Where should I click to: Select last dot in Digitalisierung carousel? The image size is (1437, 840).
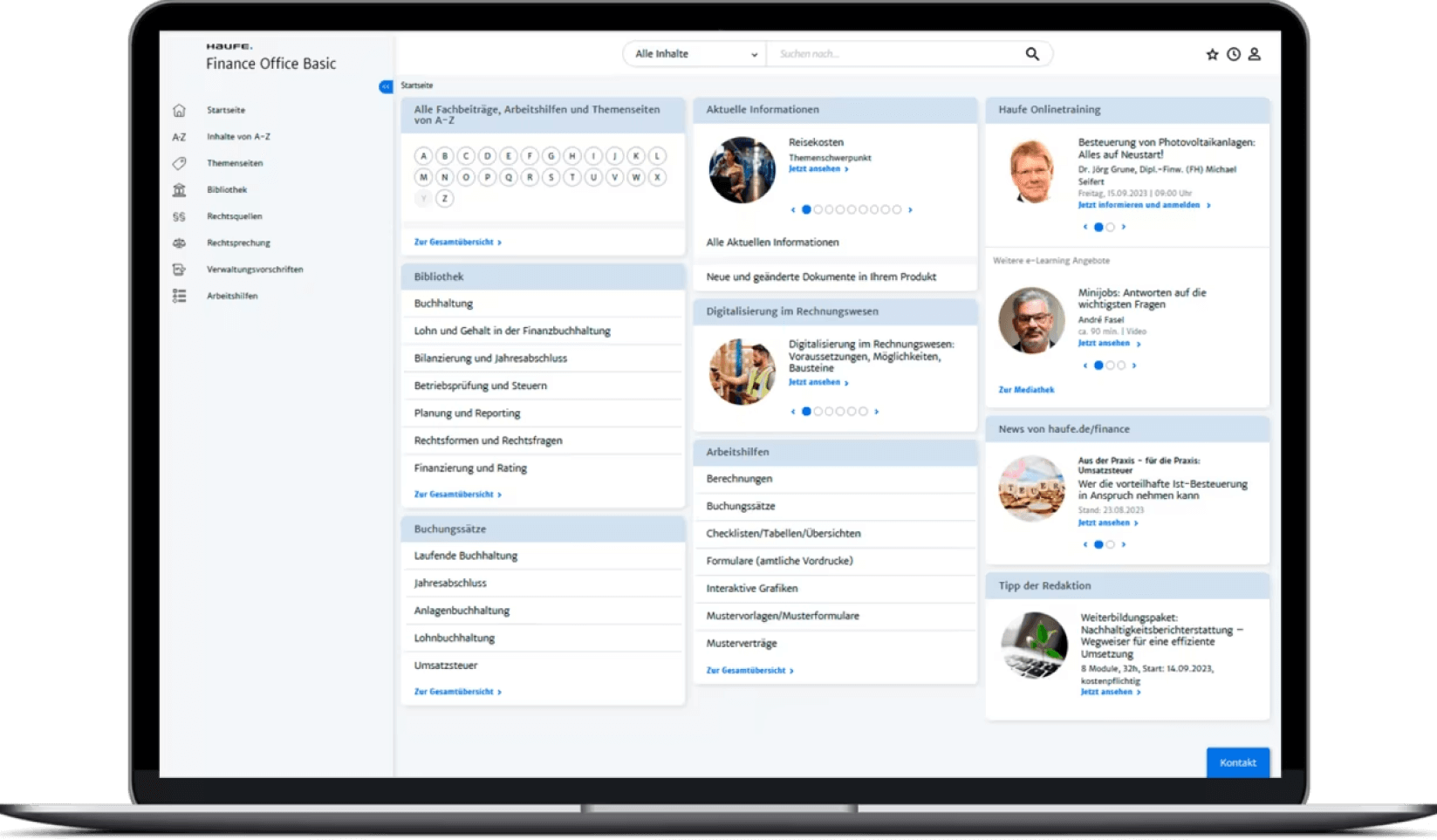[863, 412]
